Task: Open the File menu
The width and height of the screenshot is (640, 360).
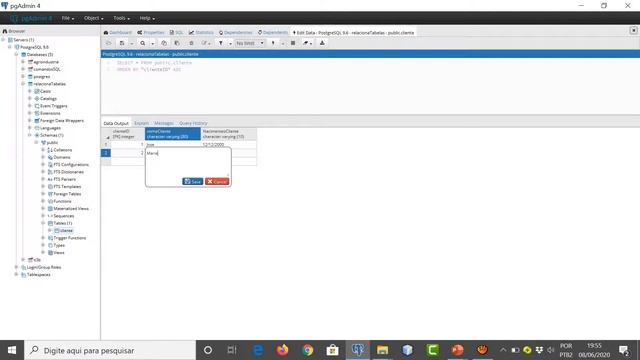Action: click(x=68, y=18)
